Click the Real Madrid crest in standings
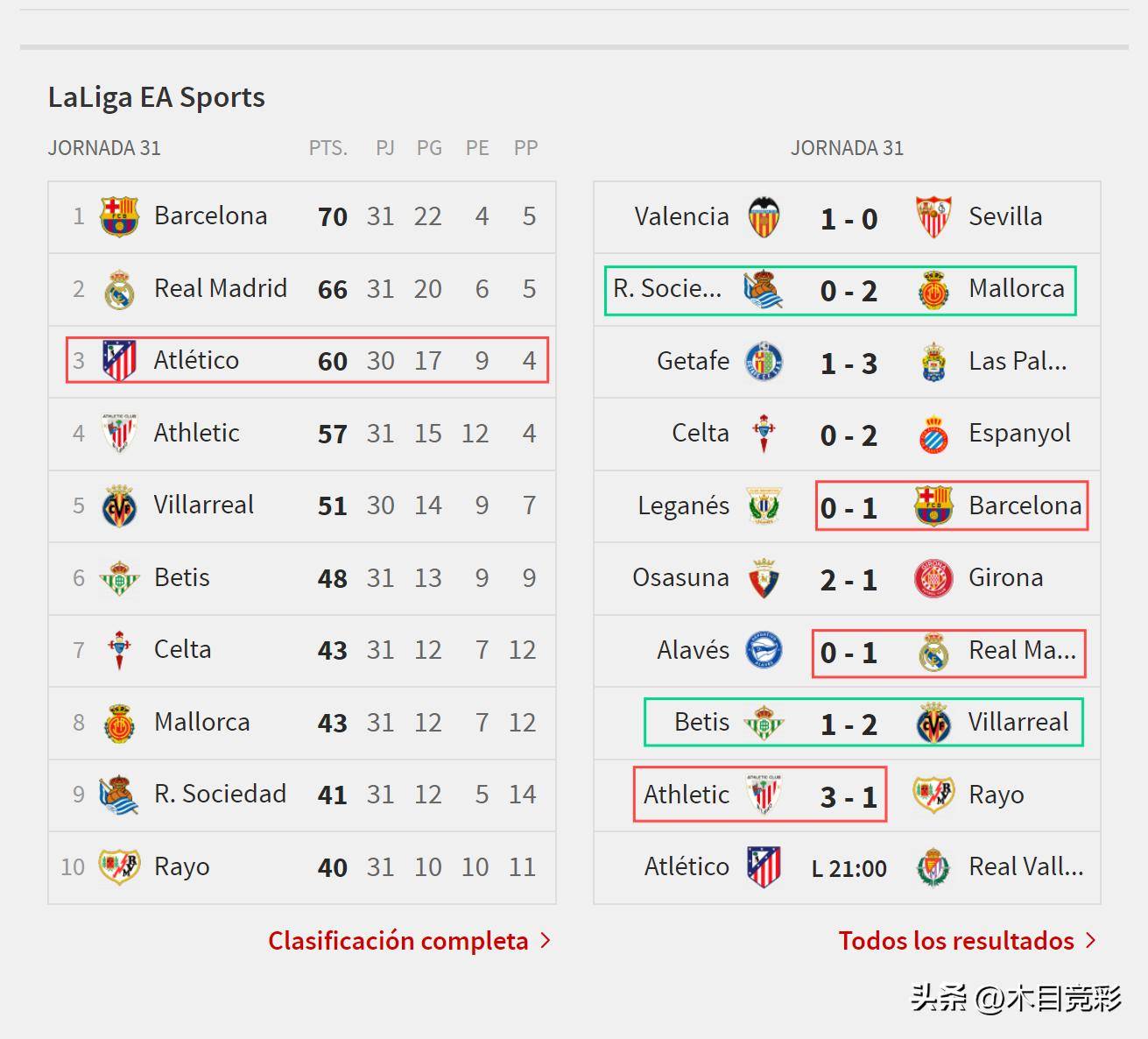 point(119,289)
